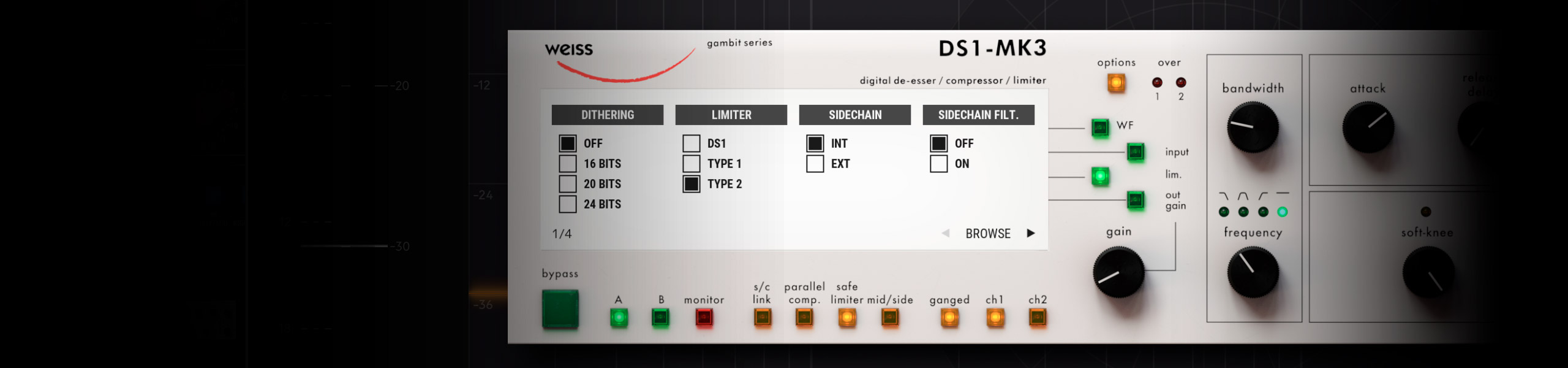Check the Dithering OFF box
The height and width of the screenshot is (368, 1568).
[x=568, y=144]
